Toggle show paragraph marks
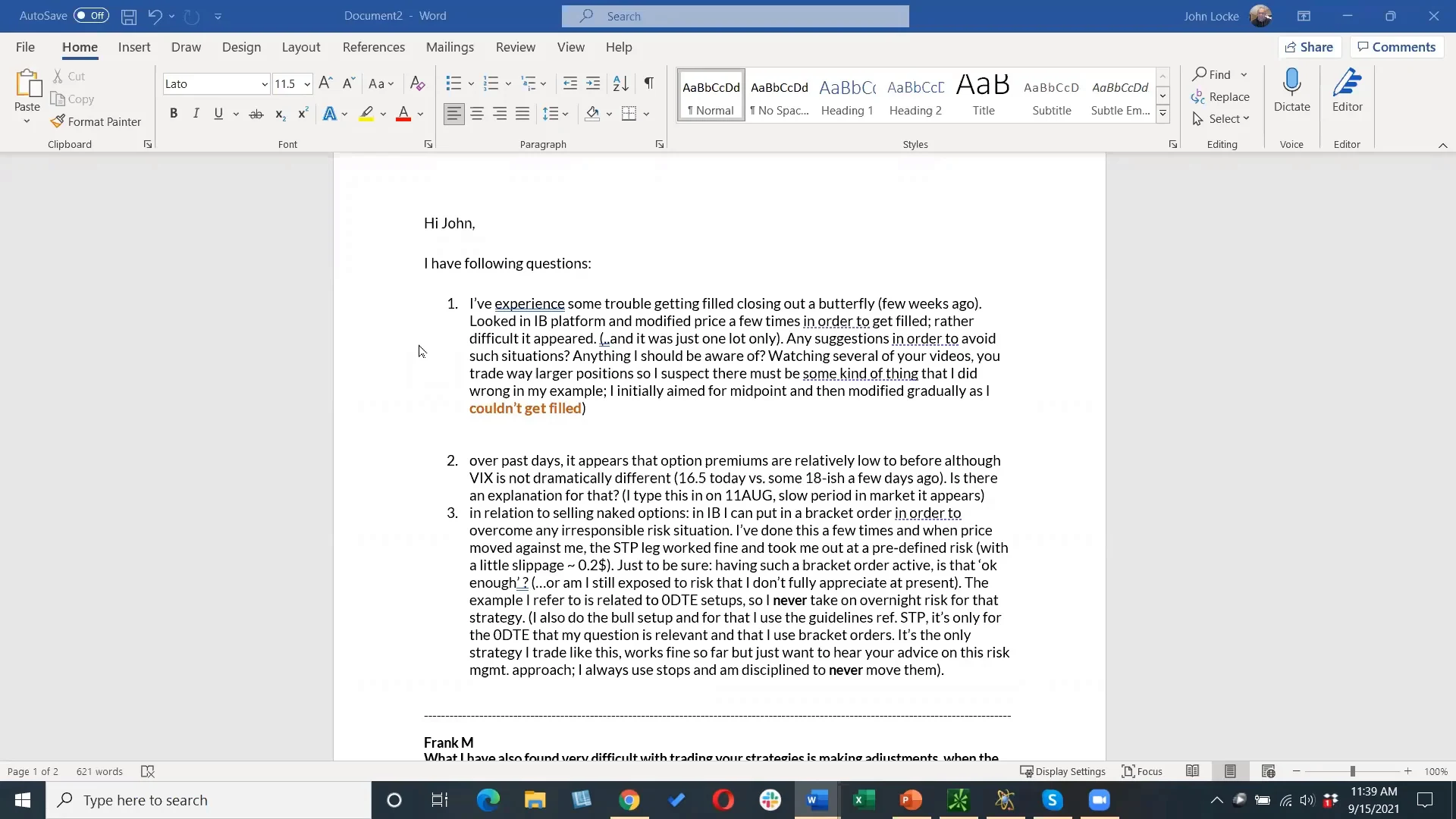The height and width of the screenshot is (819, 1456). coord(649,83)
